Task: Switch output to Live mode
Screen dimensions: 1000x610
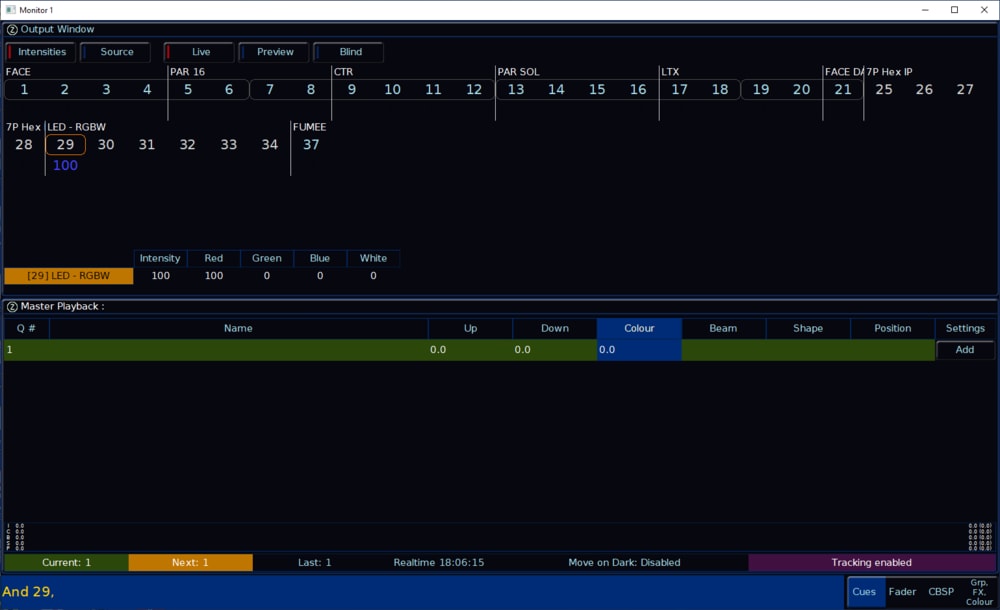Action: (200, 52)
